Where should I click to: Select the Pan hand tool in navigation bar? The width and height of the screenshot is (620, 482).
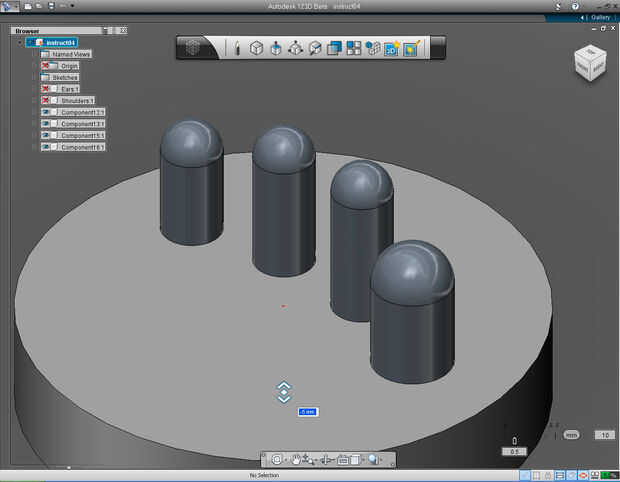[297, 459]
